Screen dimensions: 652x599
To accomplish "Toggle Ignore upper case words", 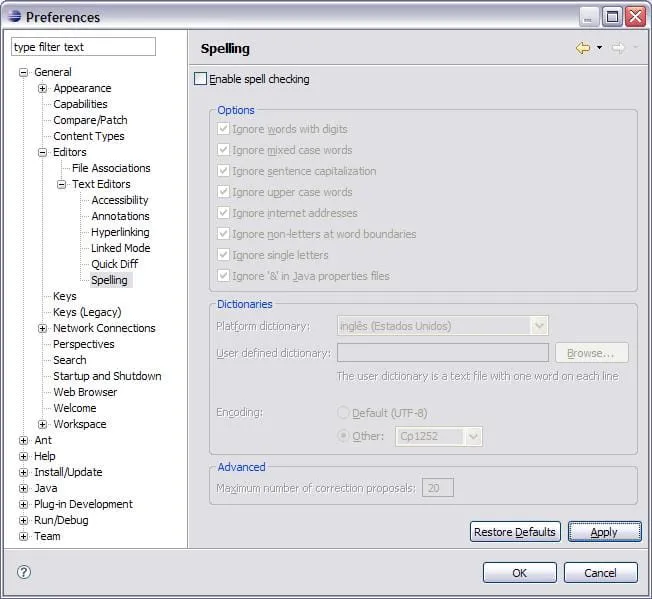I will [223, 192].
